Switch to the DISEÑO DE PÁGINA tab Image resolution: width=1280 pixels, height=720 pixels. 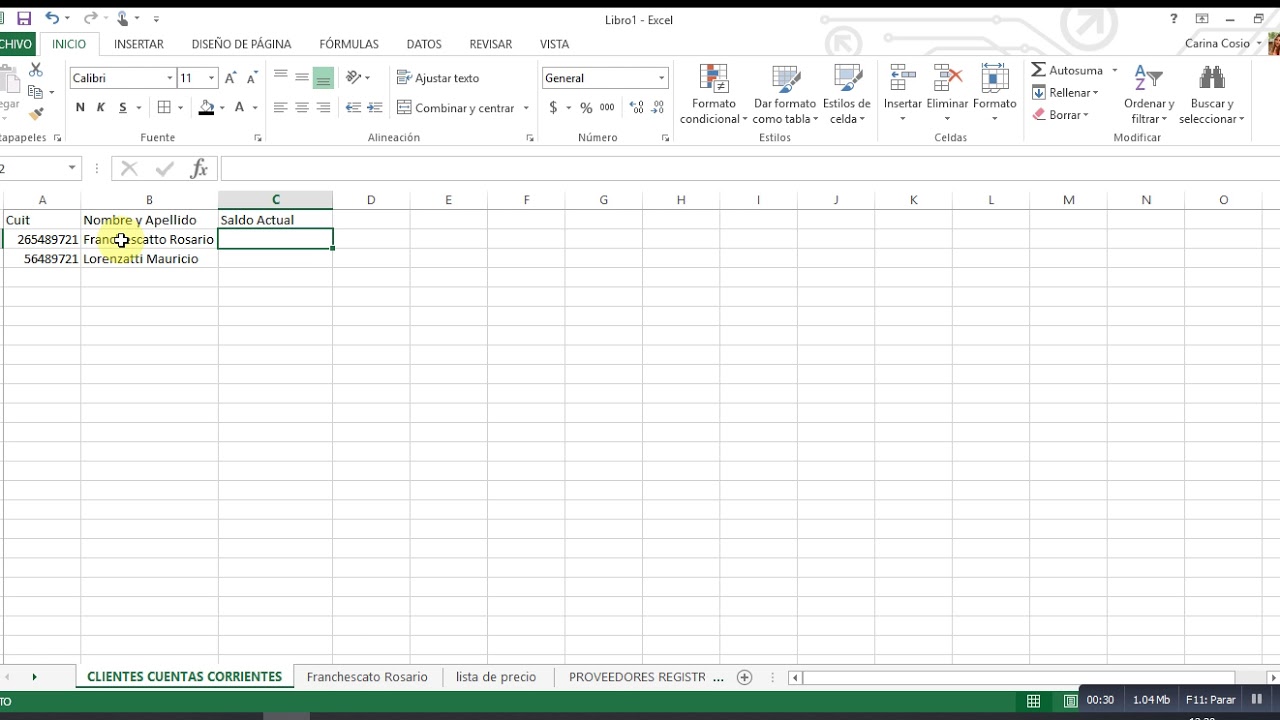point(241,44)
